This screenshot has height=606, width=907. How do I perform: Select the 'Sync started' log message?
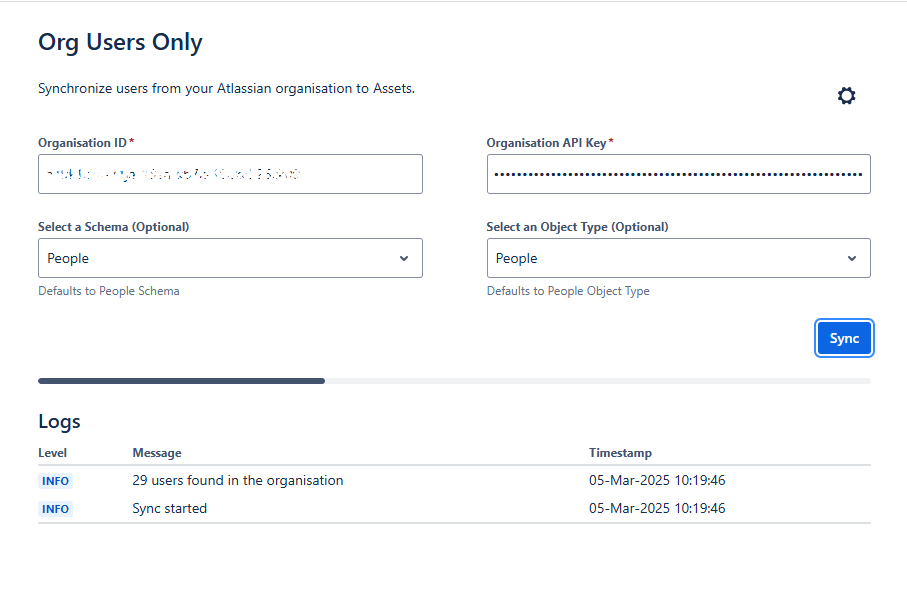(x=169, y=508)
